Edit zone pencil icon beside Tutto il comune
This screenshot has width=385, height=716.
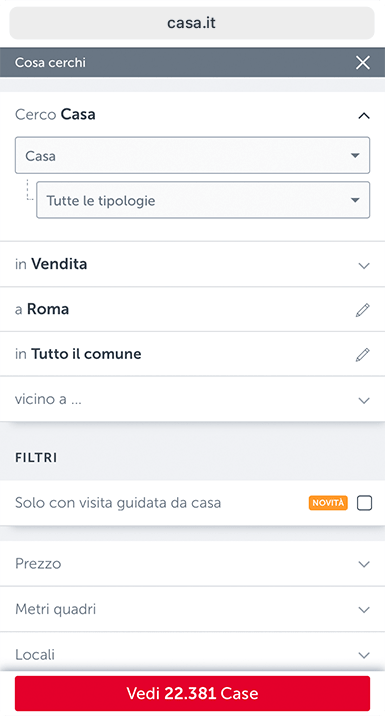pos(363,354)
